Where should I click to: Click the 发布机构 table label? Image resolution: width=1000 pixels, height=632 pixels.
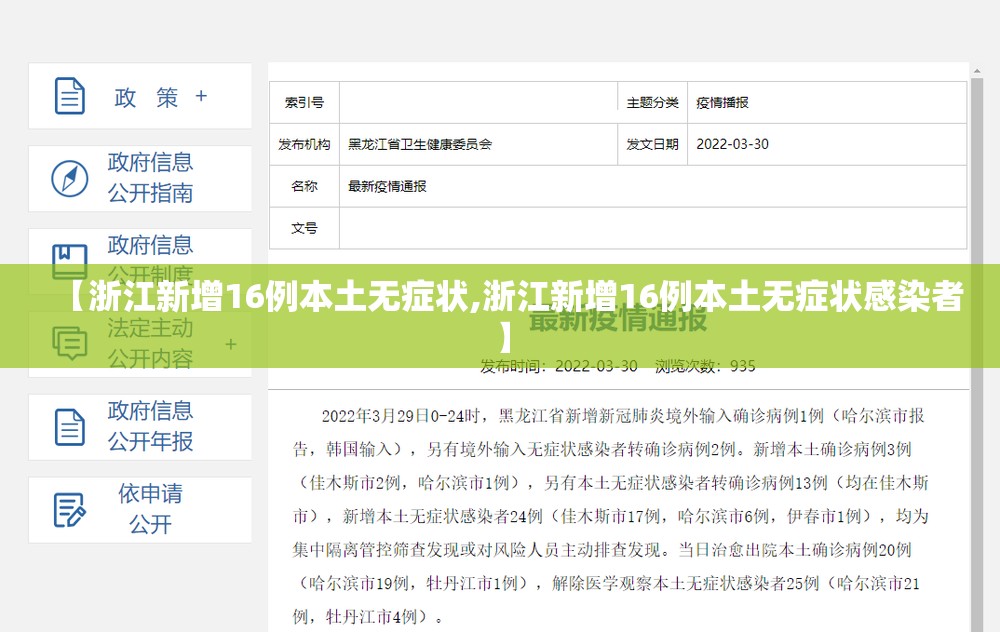(304, 145)
